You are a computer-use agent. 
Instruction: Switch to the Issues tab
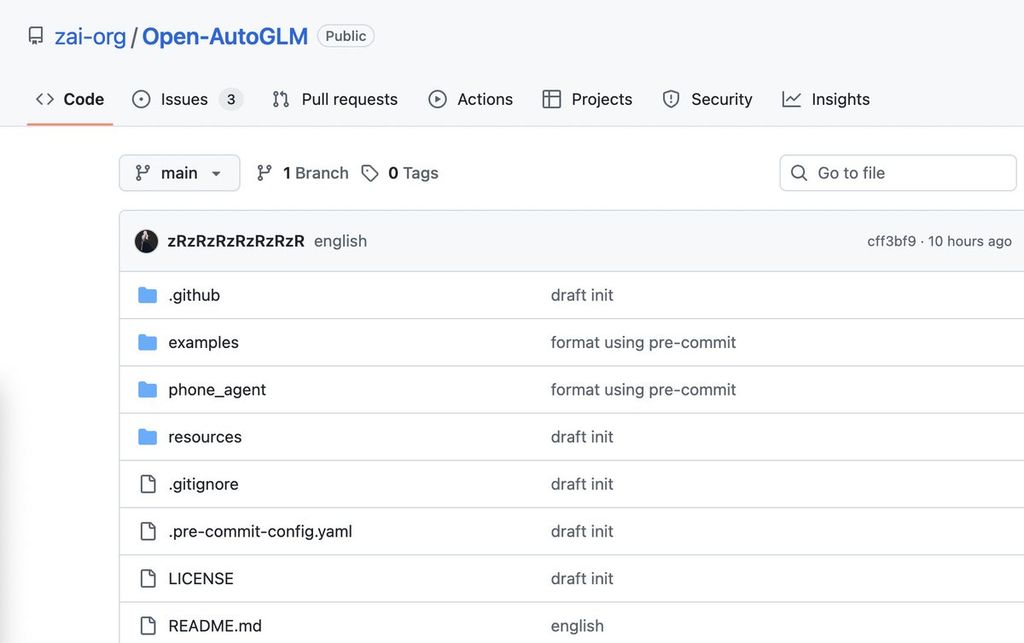(186, 99)
